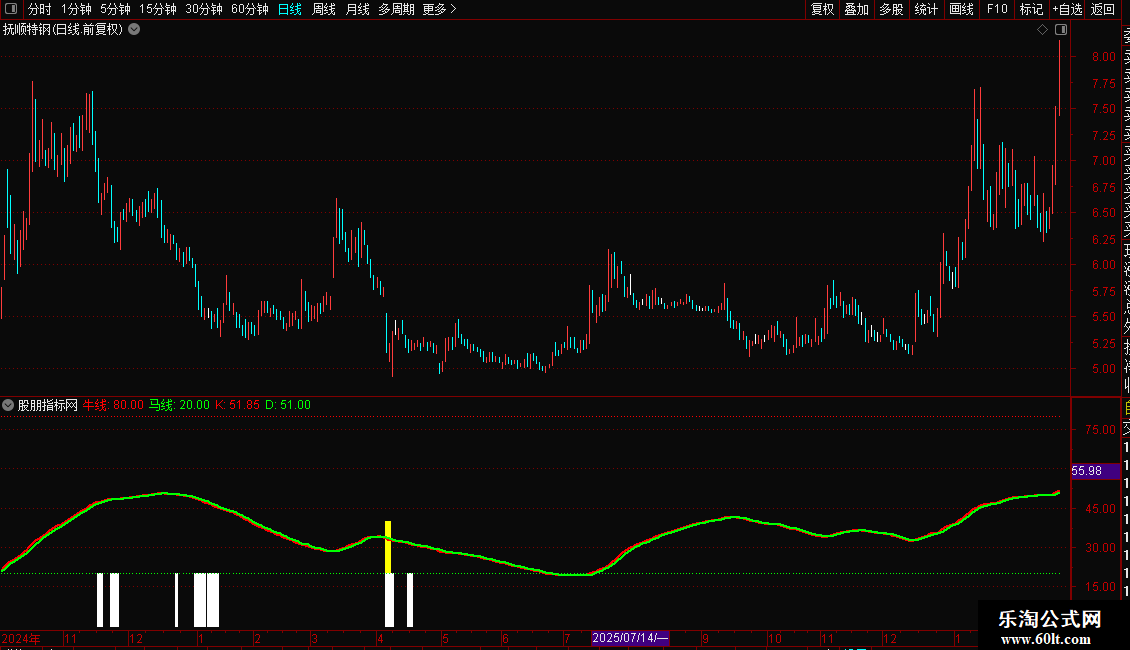
Task: Expand the 股朋指标网 indicator dropdown
Action: point(8,405)
